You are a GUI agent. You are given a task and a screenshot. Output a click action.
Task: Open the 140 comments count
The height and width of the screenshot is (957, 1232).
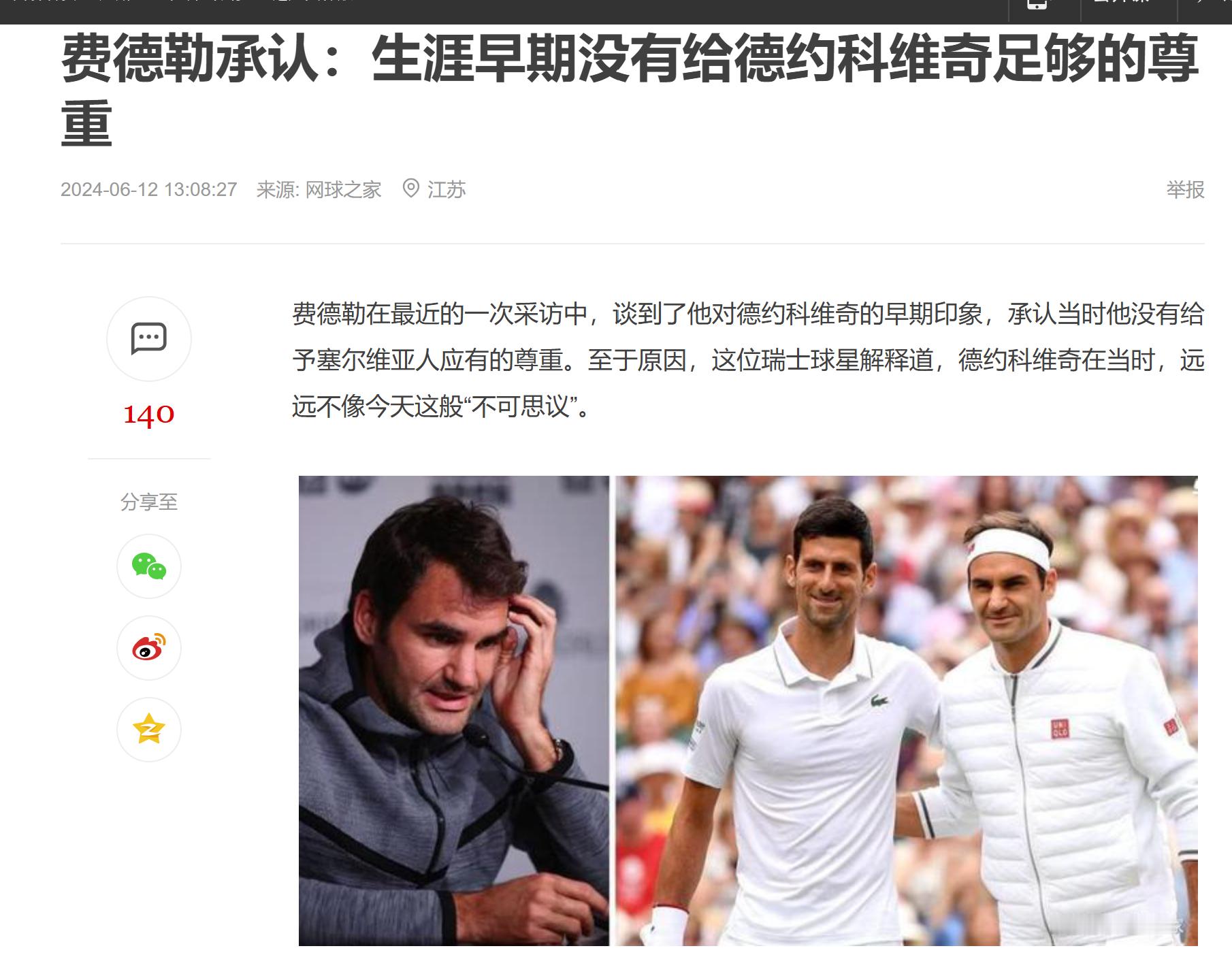coord(148,414)
